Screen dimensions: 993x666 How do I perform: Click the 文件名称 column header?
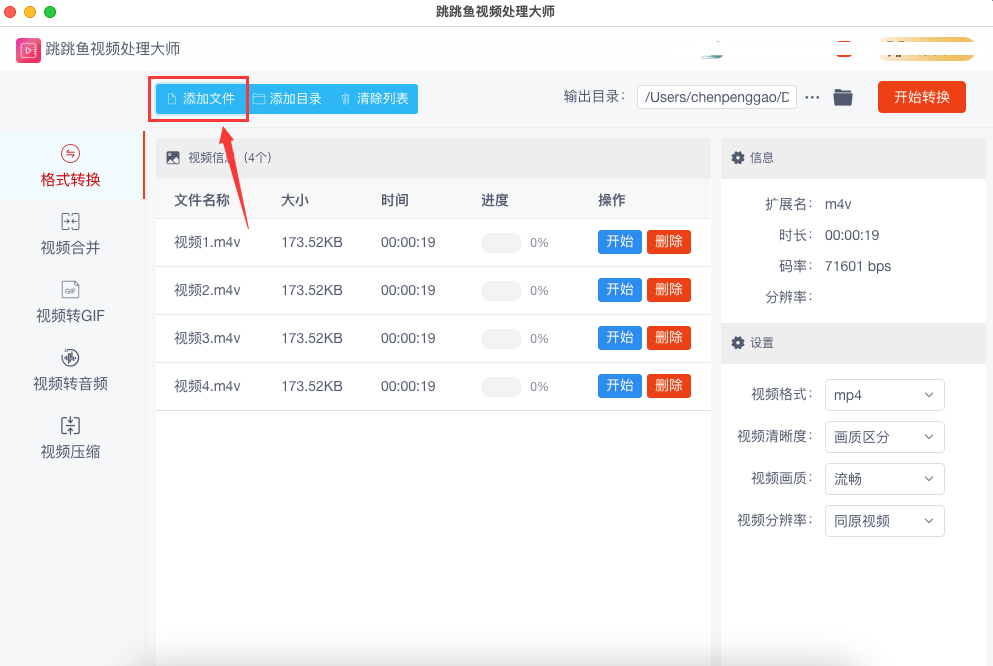(202, 200)
